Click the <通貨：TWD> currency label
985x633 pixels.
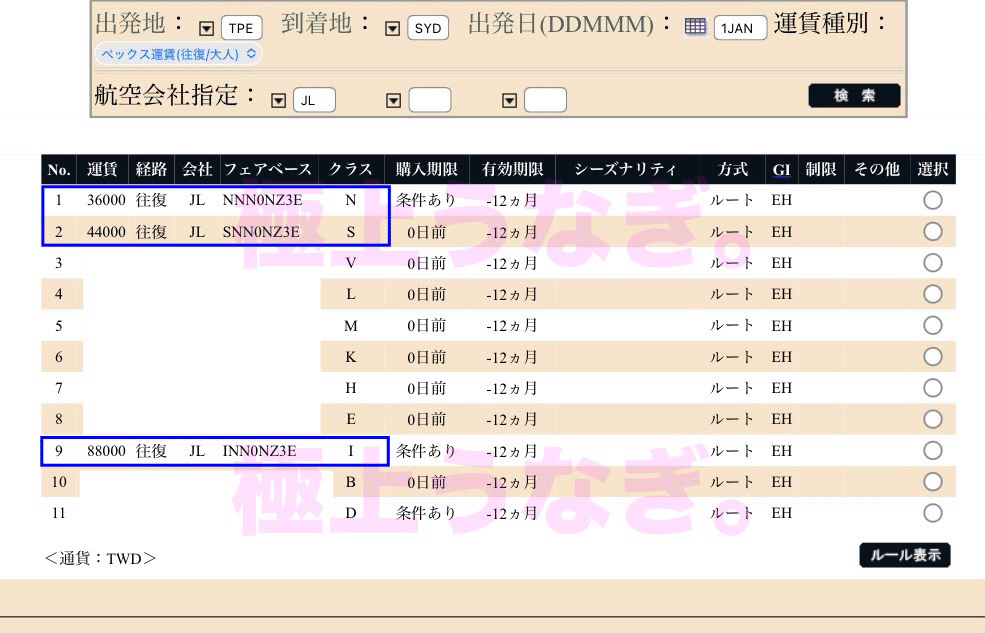coord(101,558)
